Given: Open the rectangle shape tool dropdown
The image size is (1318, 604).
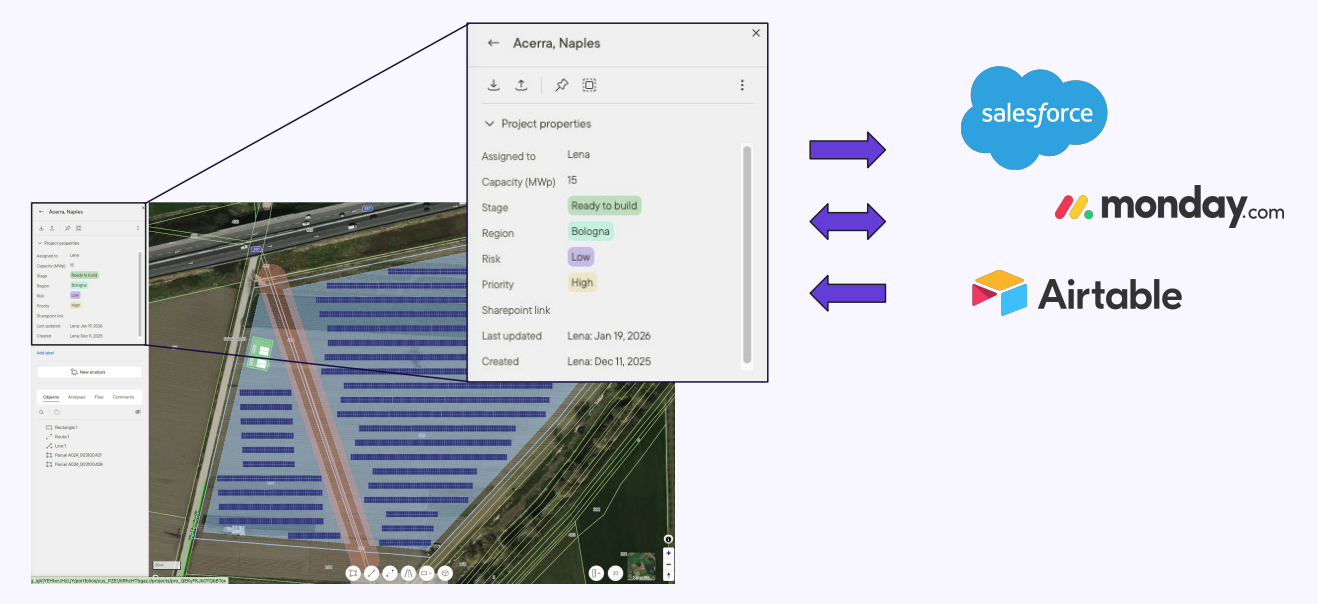Looking at the screenshot, I should [427, 573].
